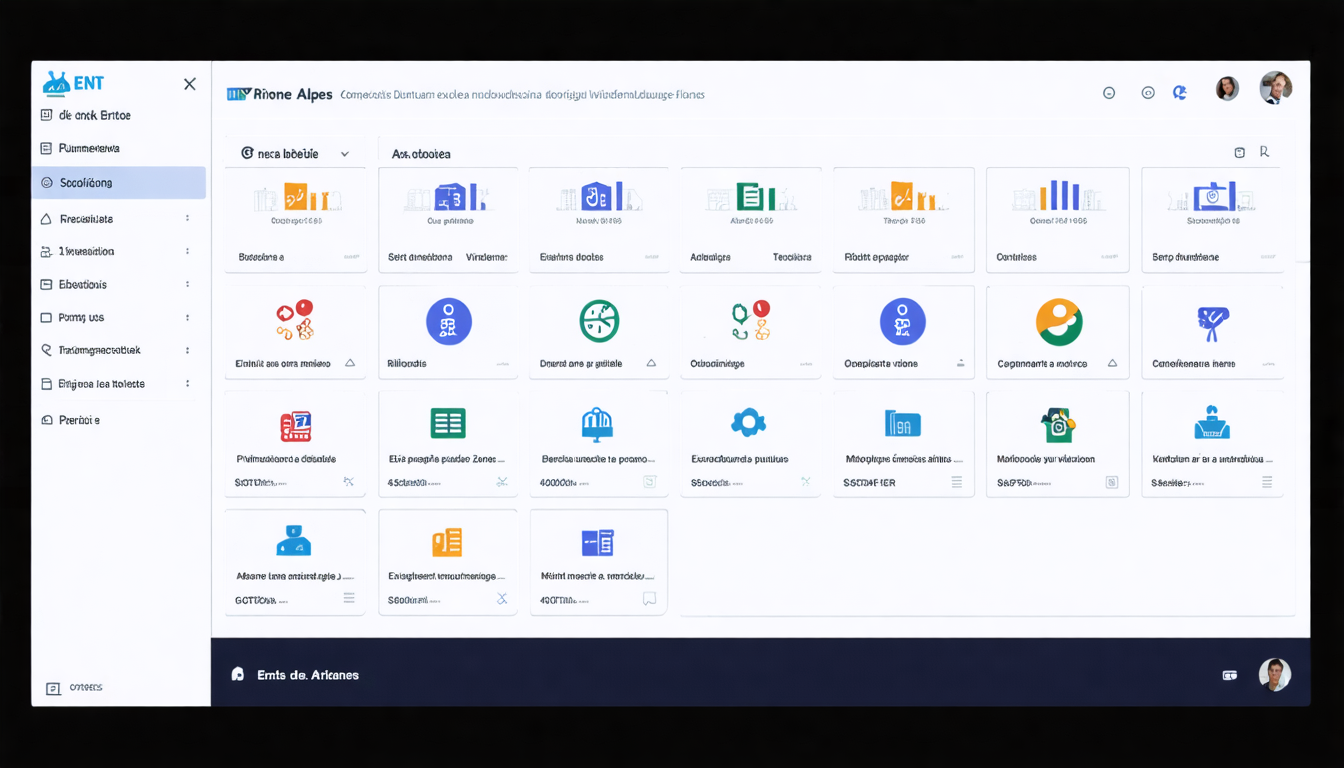
Task: Switch to the 'Ast otootea' tab
Action: tap(421, 154)
